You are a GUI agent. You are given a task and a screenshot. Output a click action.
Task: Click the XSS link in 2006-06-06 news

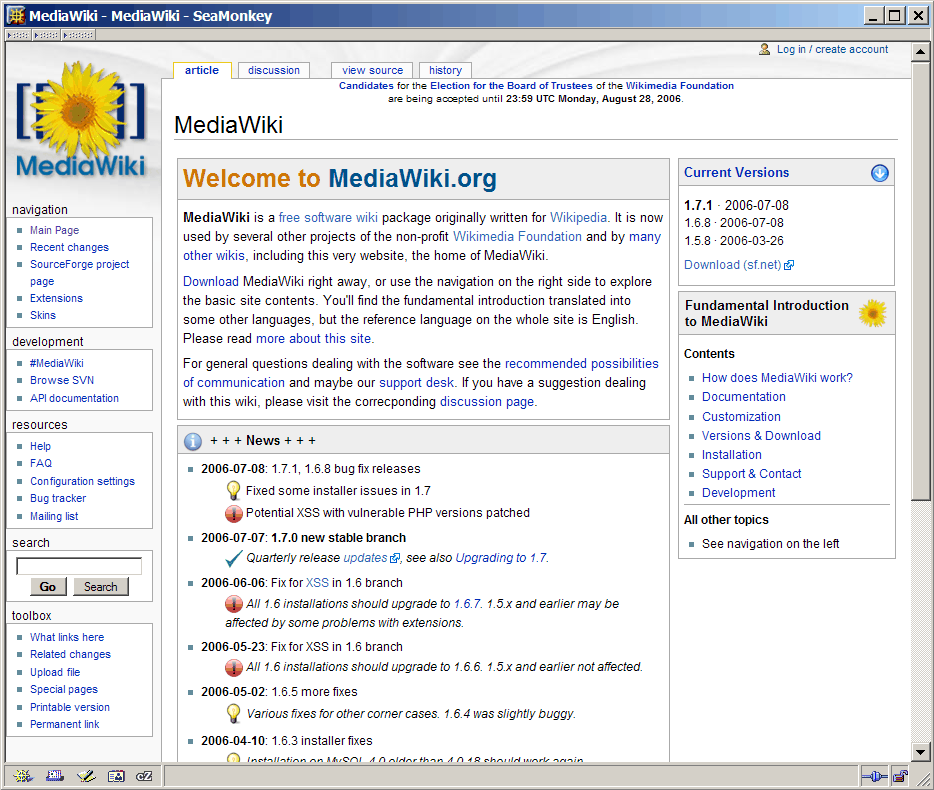coord(317,583)
